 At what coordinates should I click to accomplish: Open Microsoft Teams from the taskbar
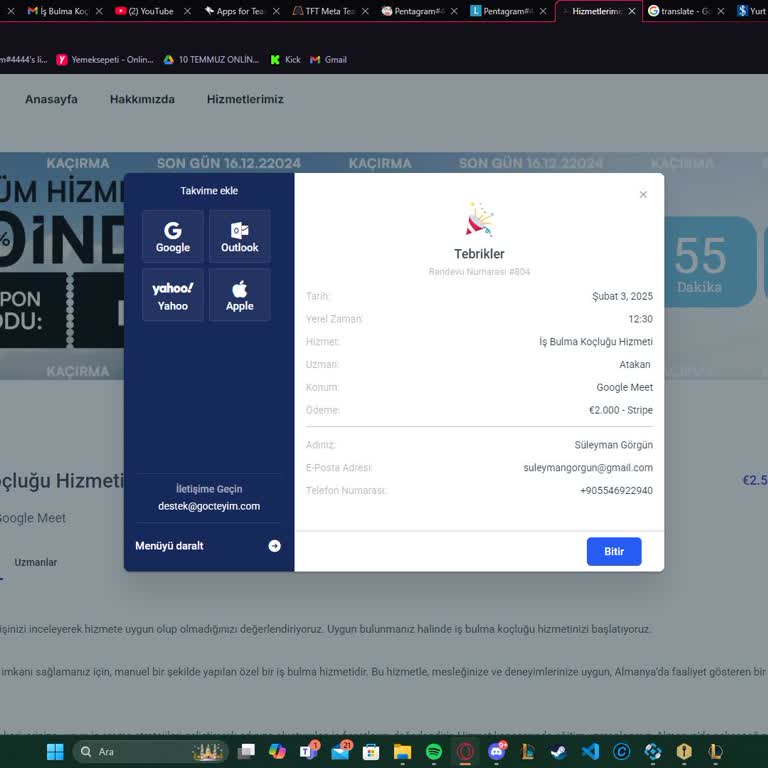(309, 751)
